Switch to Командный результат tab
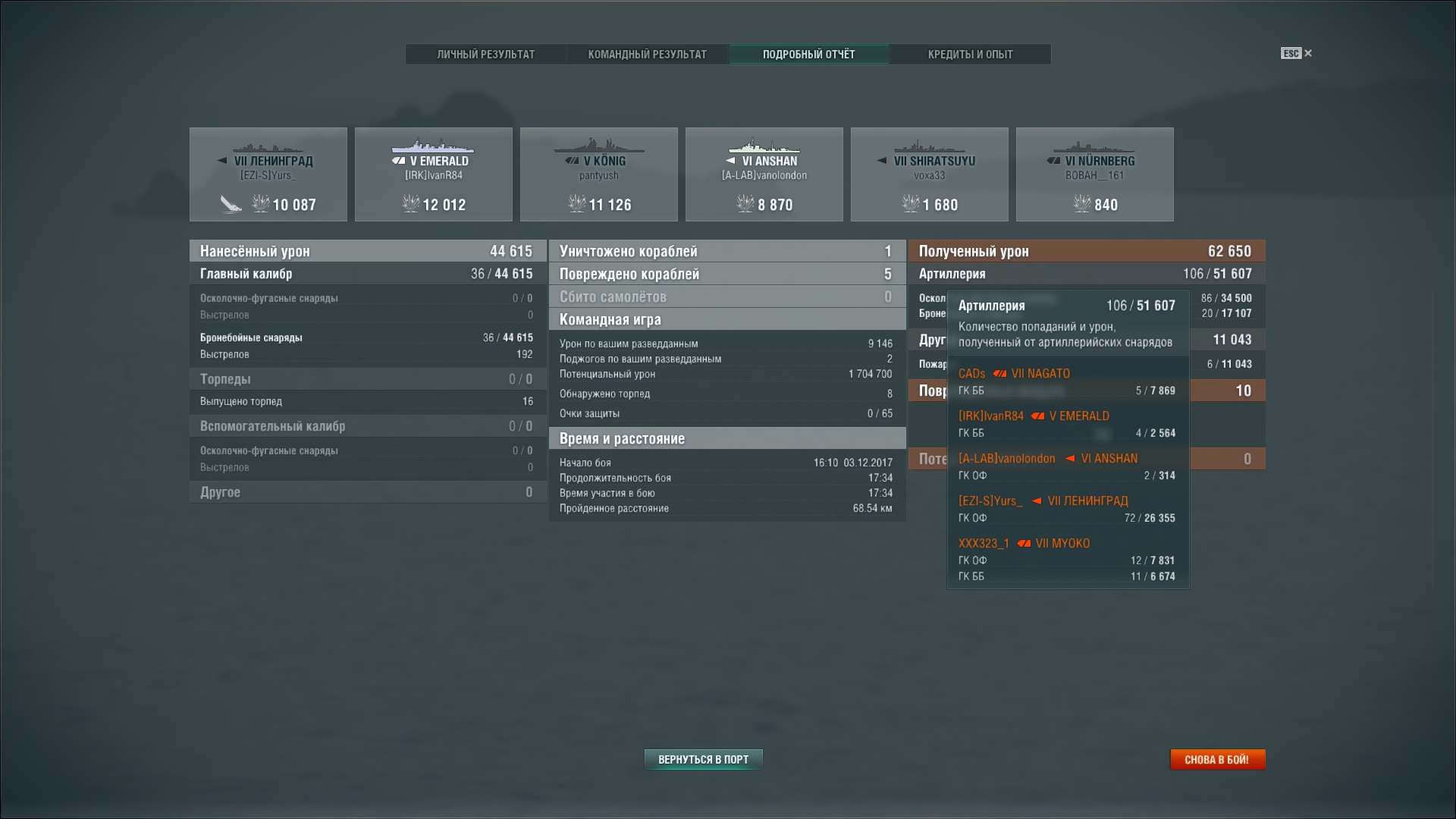Viewport: 1456px width, 819px height. coord(647,55)
